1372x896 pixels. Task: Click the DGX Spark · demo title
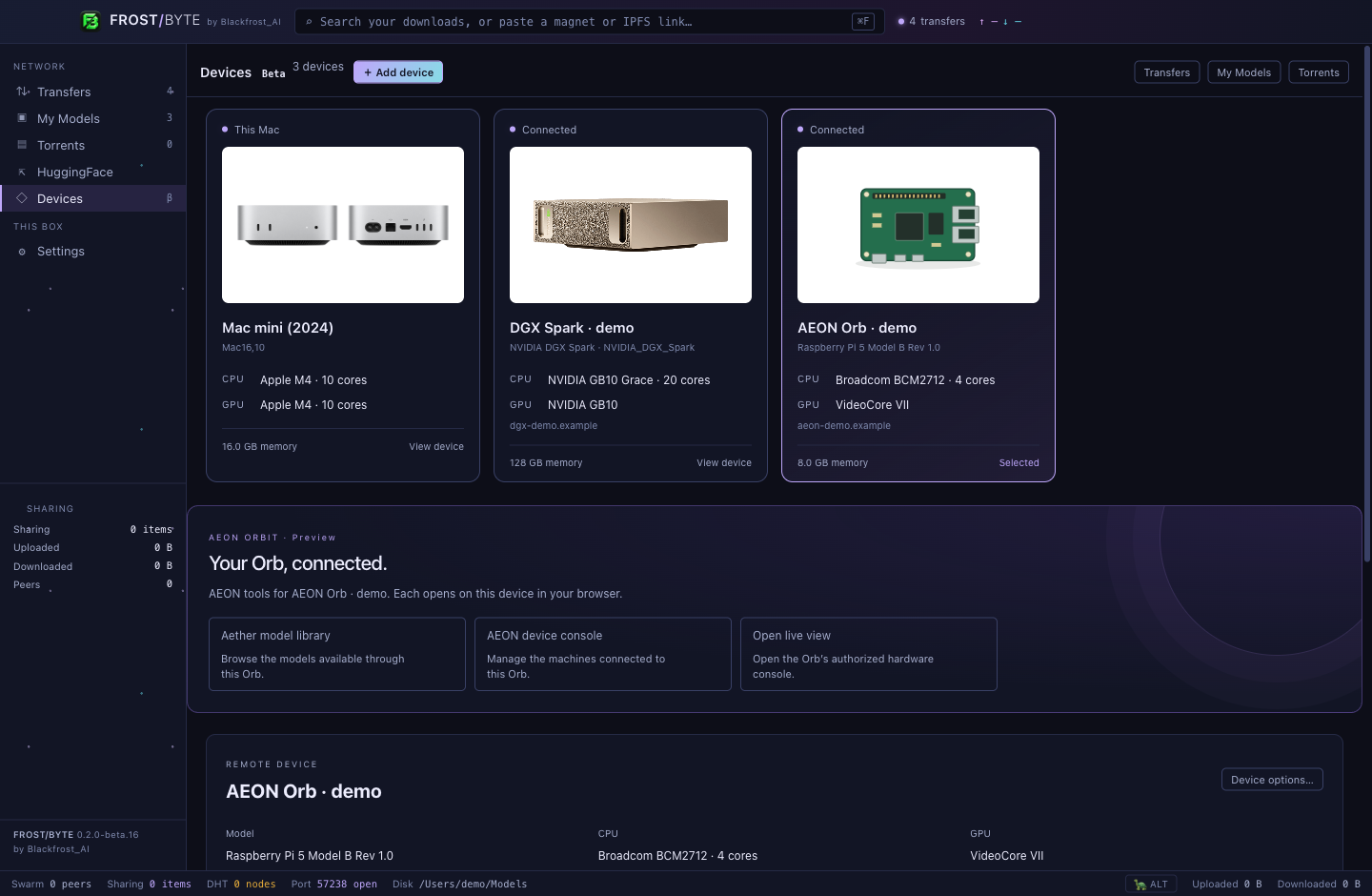pos(572,328)
